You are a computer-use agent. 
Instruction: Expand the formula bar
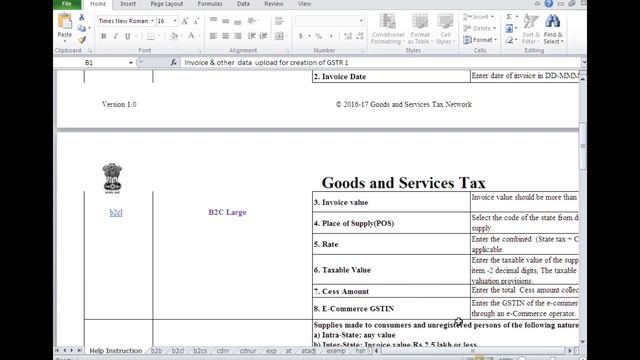click(x=584, y=62)
